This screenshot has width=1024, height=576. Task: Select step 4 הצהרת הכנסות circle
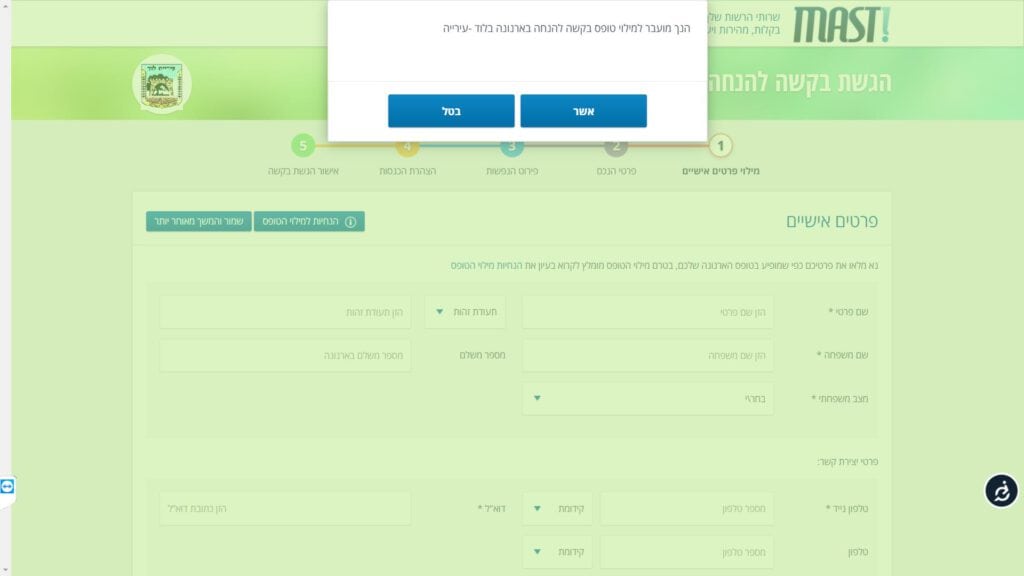(406, 147)
